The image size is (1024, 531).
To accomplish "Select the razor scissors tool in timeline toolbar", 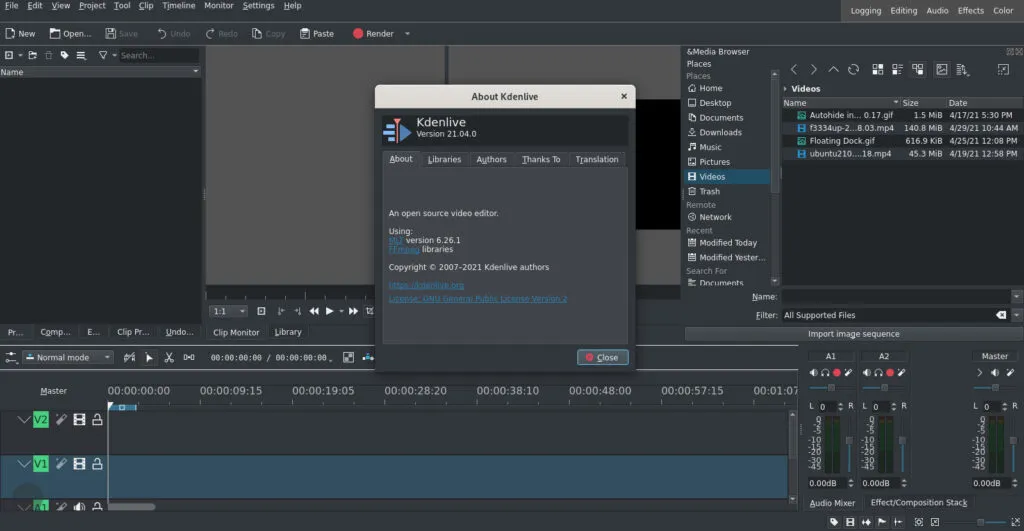I will [x=168, y=357].
